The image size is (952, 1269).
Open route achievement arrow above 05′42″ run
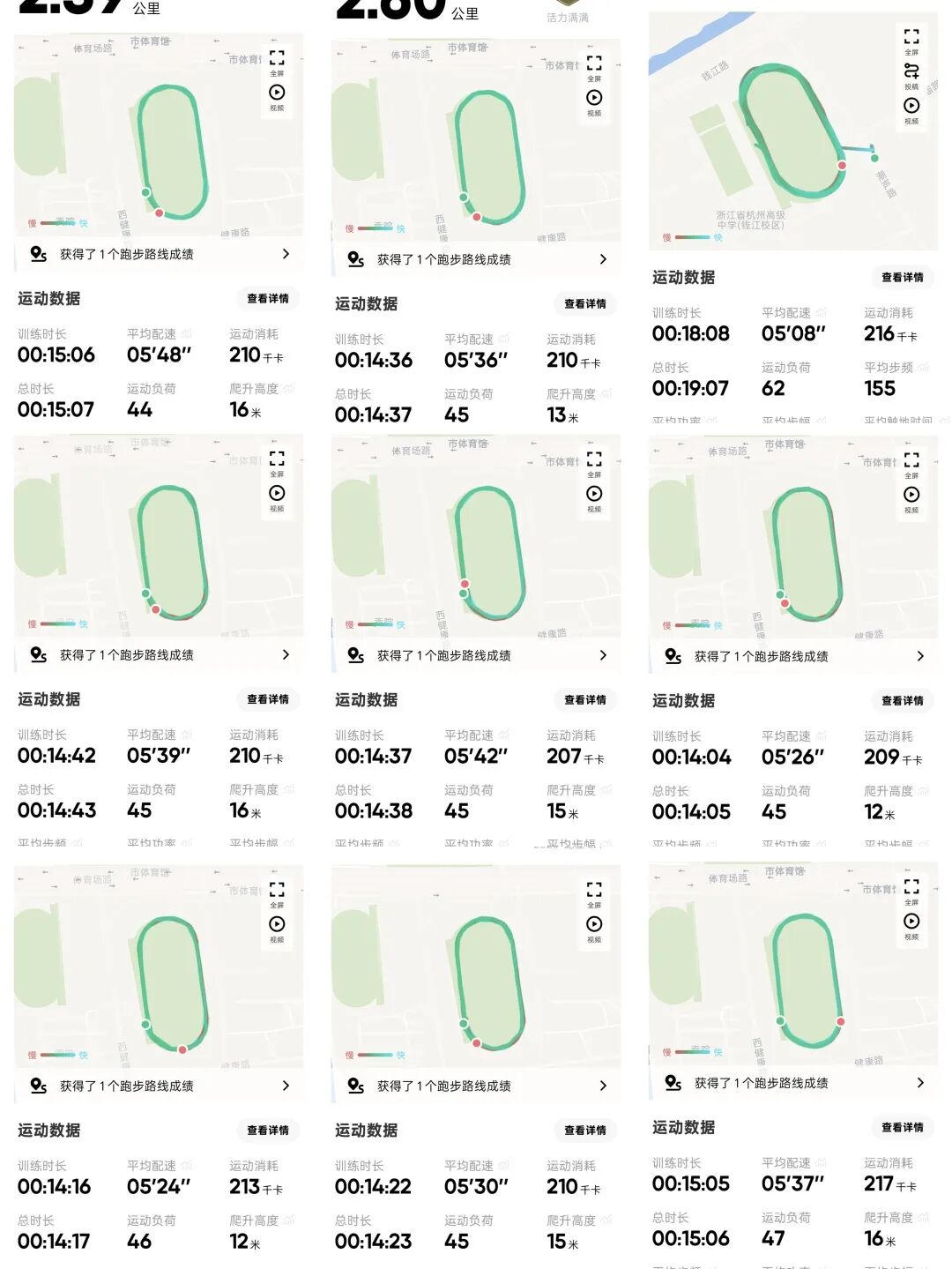(x=603, y=655)
